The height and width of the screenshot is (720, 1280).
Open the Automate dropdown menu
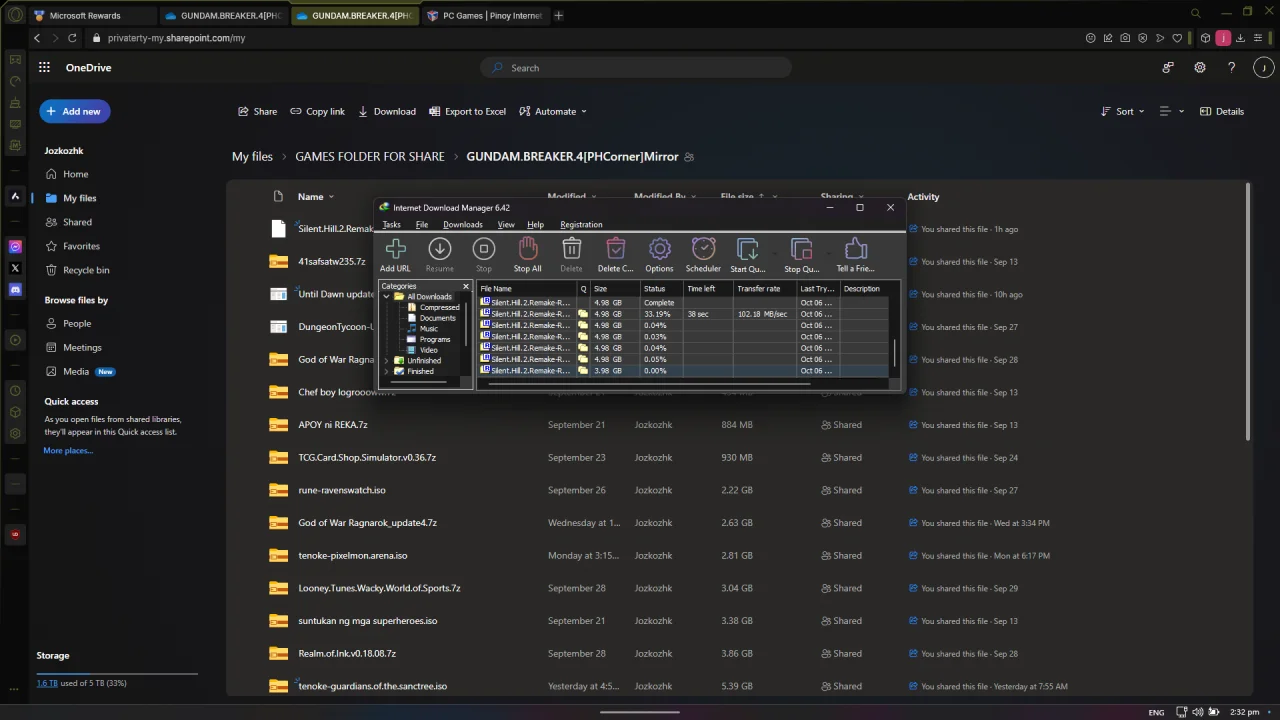click(553, 111)
